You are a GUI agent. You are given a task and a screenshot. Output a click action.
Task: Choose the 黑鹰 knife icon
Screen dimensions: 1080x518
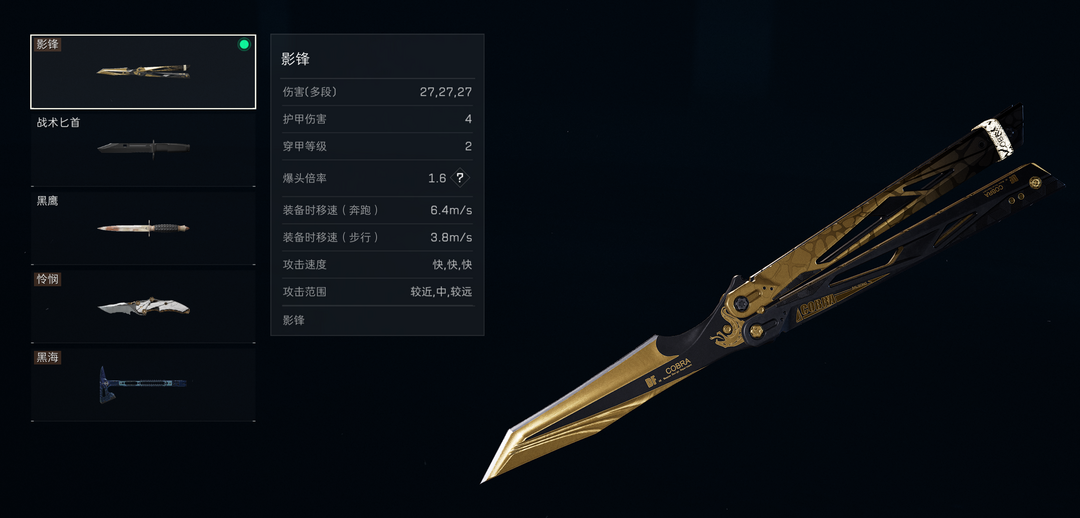pyautogui.click(x=143, y=227)
